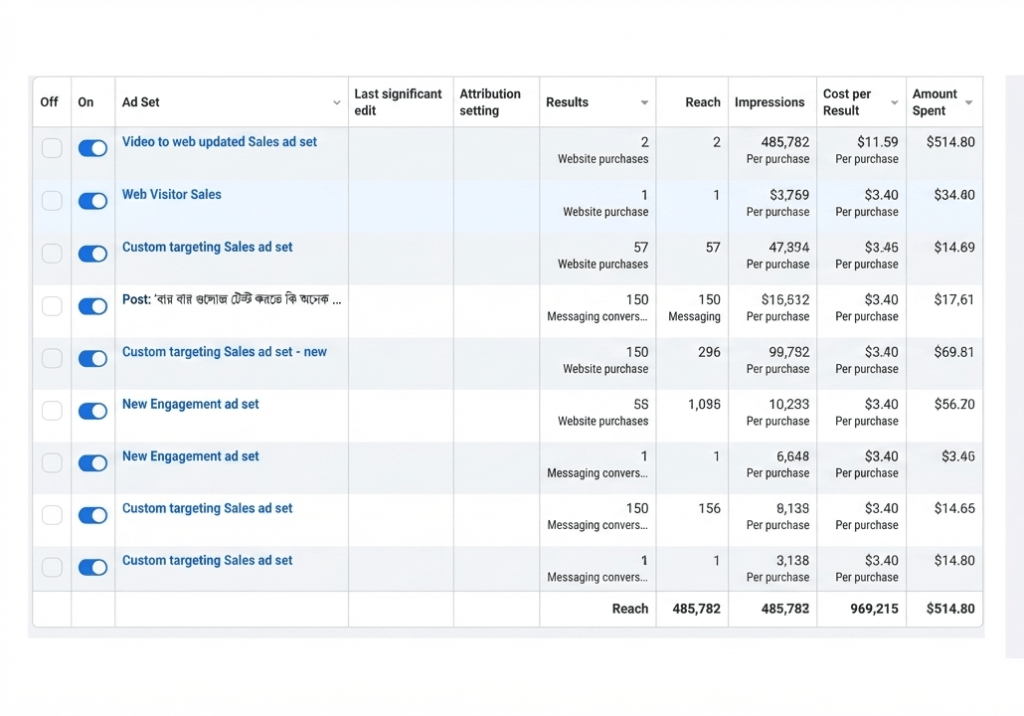Click the $16,632 impressions value

click(785, 299)
